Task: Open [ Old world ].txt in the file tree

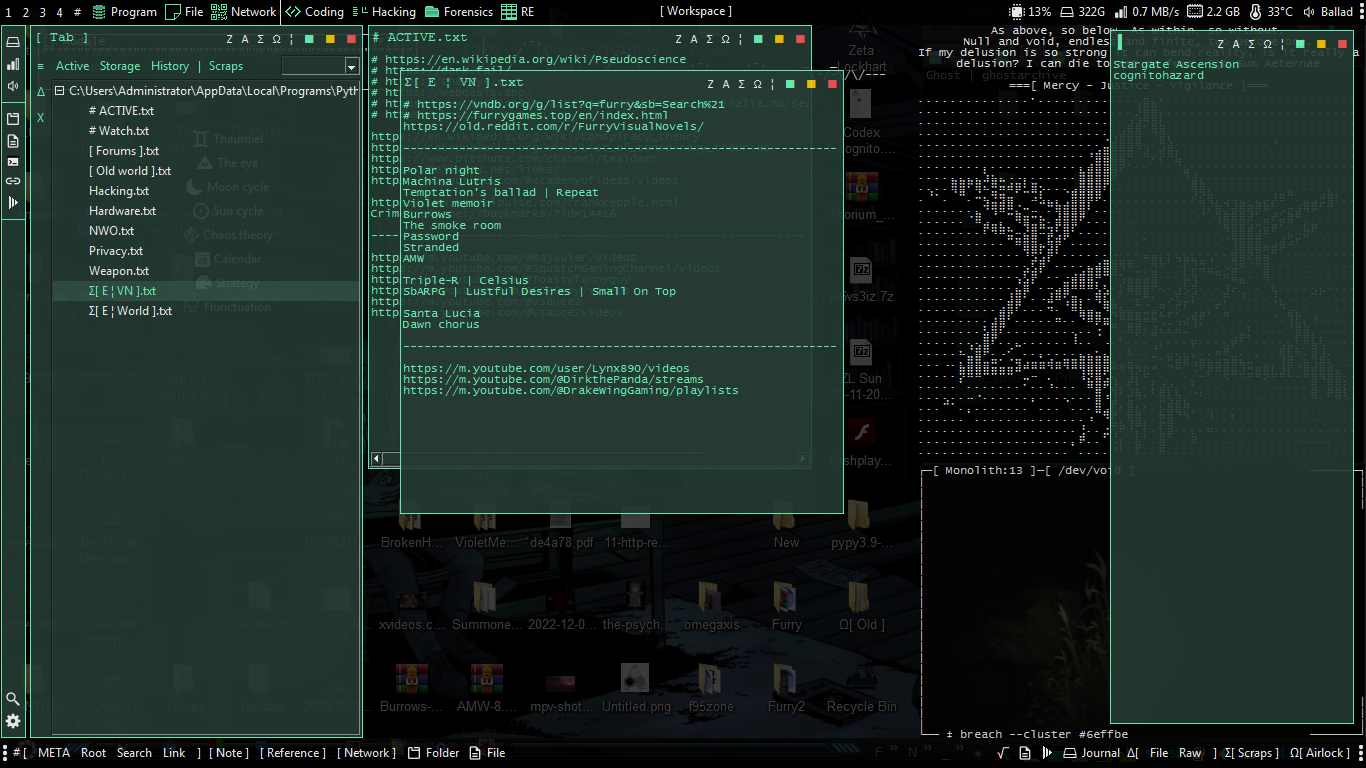Action: coord(130,171)
